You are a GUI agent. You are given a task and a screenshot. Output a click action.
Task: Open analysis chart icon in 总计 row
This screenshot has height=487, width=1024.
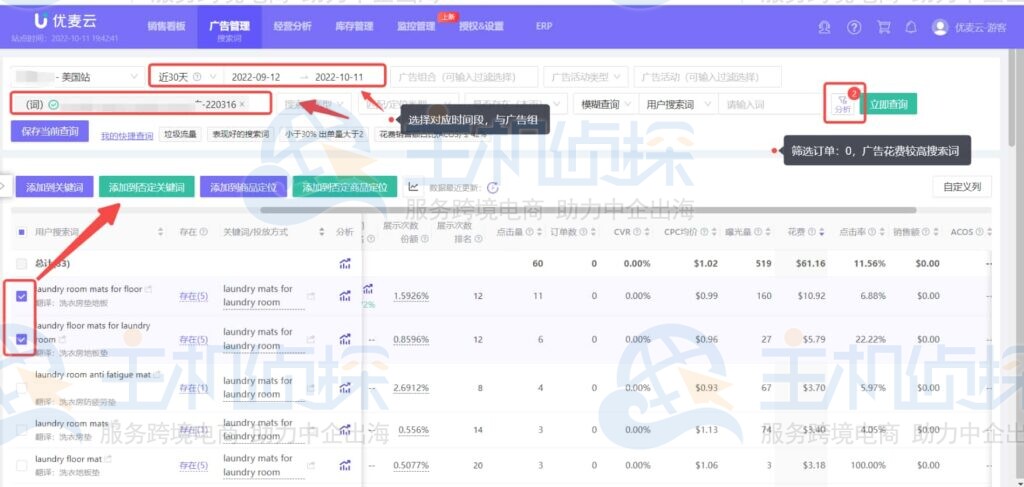345,264
